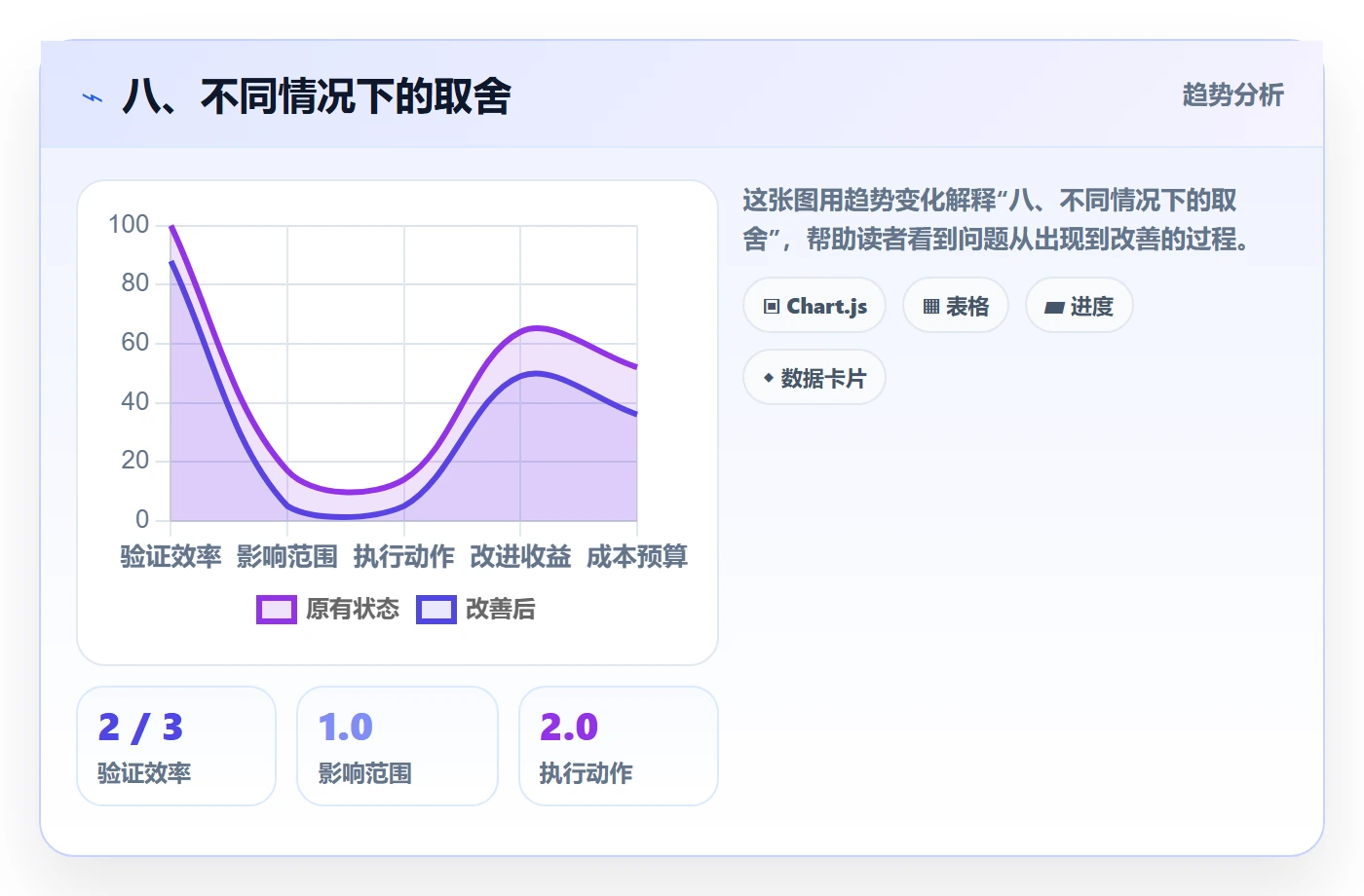This screenshot has width=1364, height=896.
Task: Click the 趋势分析 label in the header
Action: click(1232, 94)
